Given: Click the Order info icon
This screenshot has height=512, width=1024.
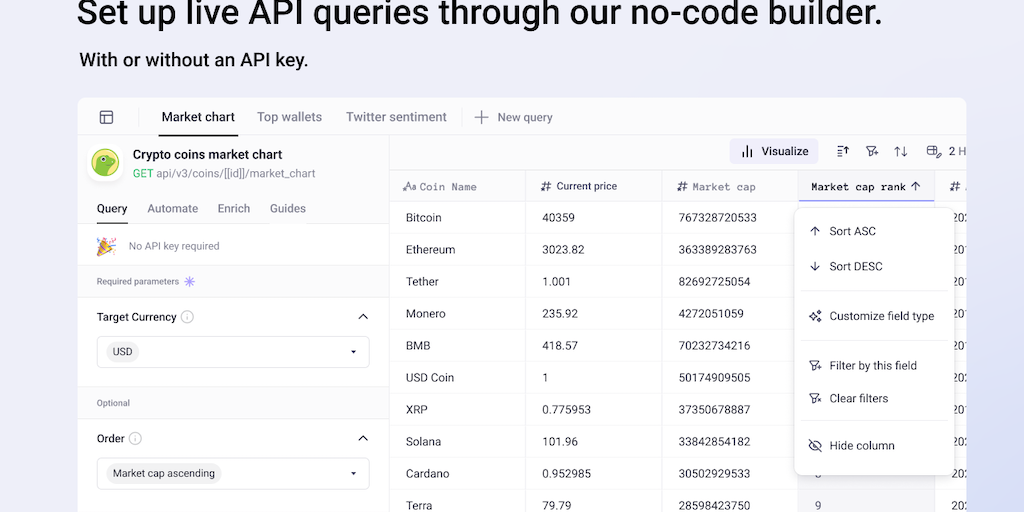Looking at the screenshot, I should (x=135, y=438).
